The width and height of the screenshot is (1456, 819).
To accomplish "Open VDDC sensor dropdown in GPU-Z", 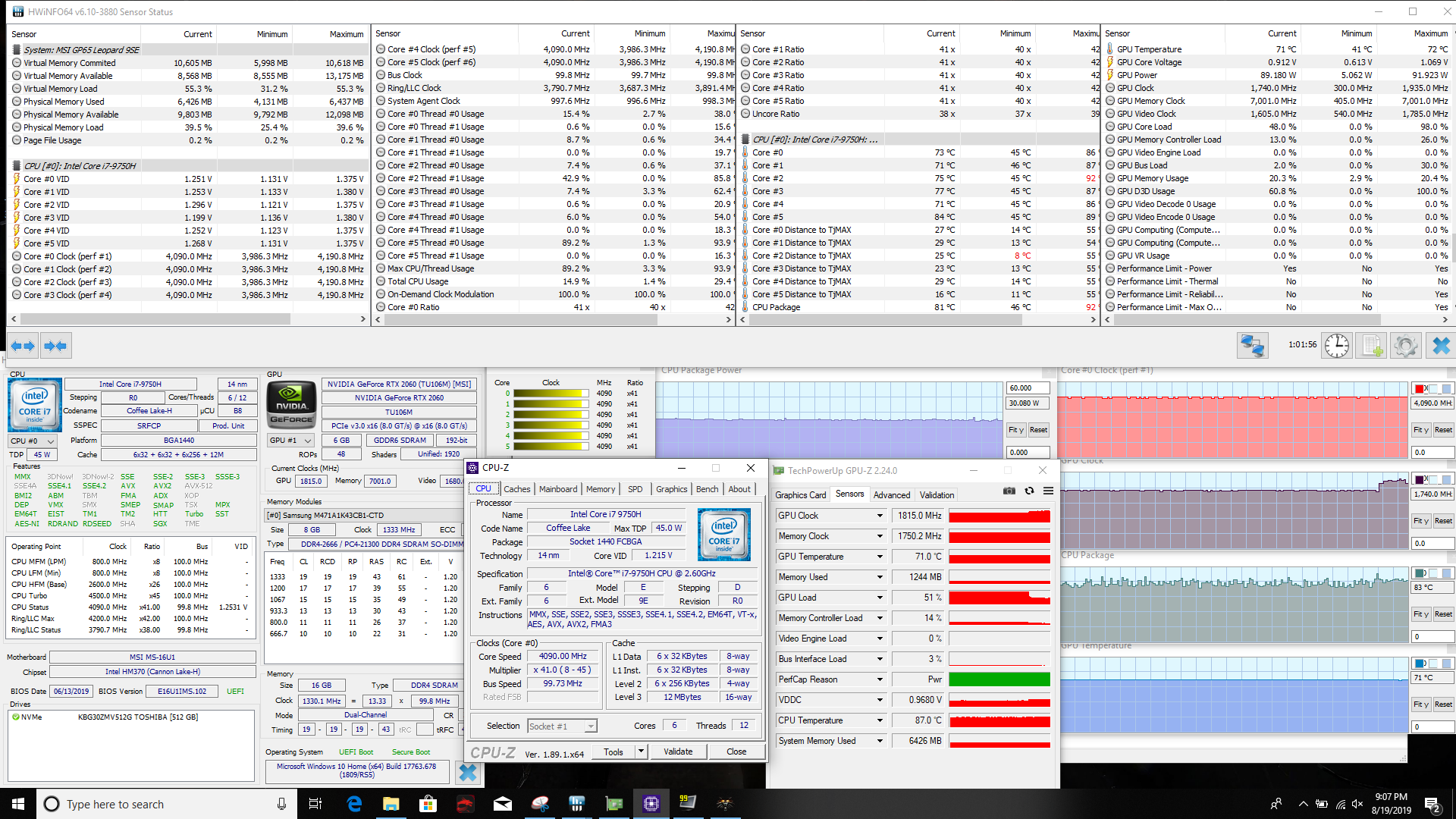I will pos(880,700).
